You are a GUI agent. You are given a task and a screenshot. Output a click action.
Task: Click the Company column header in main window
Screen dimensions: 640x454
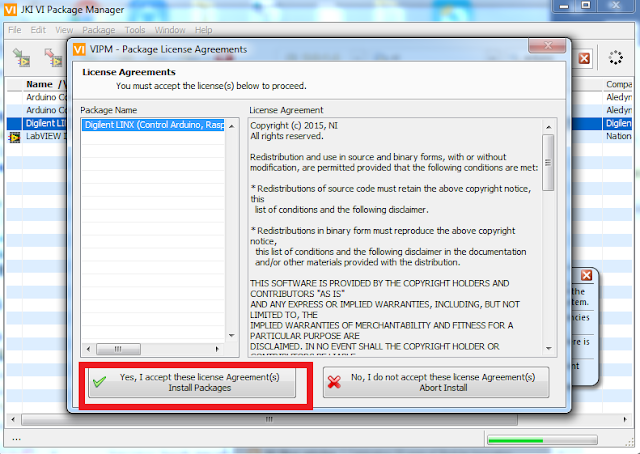[x=618, y=84]
